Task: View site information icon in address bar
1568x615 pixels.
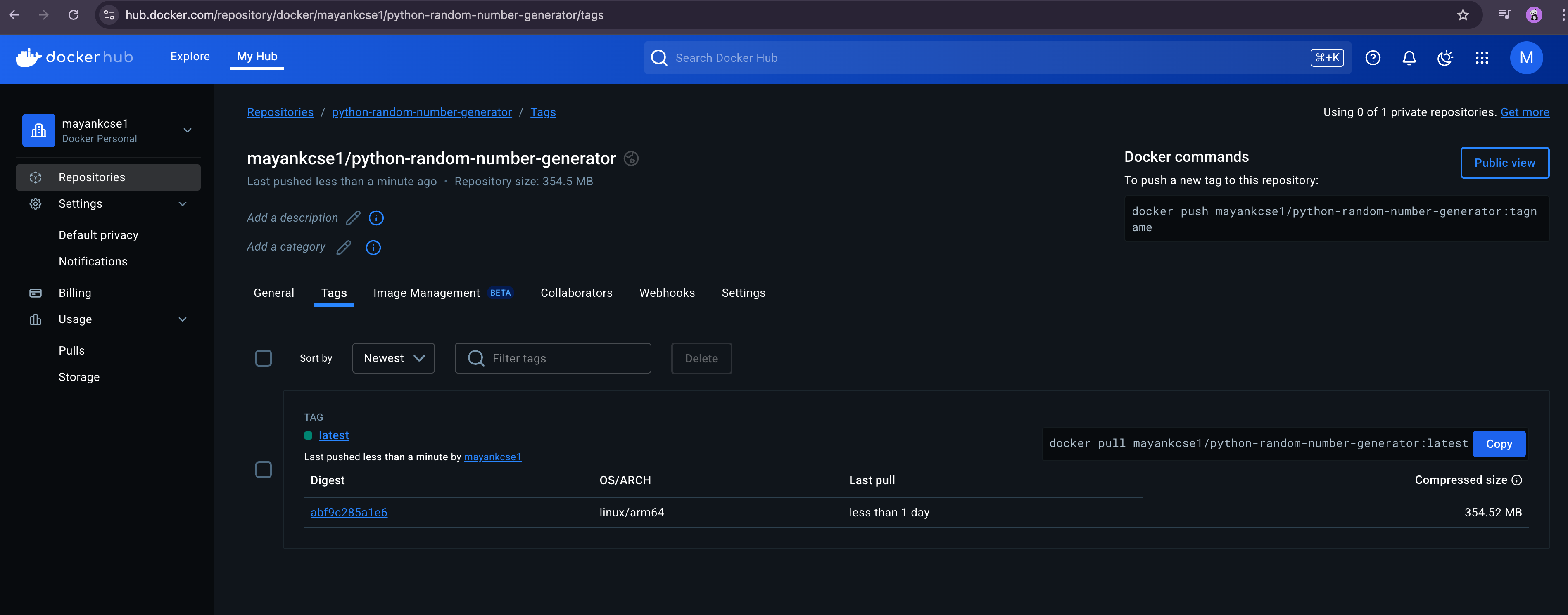Action: tap(109, 14)
